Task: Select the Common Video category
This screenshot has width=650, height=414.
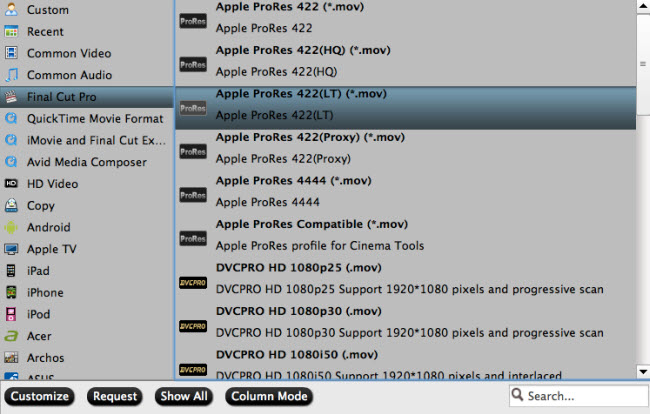Action: pyautogui.click(x=87, y=53)
